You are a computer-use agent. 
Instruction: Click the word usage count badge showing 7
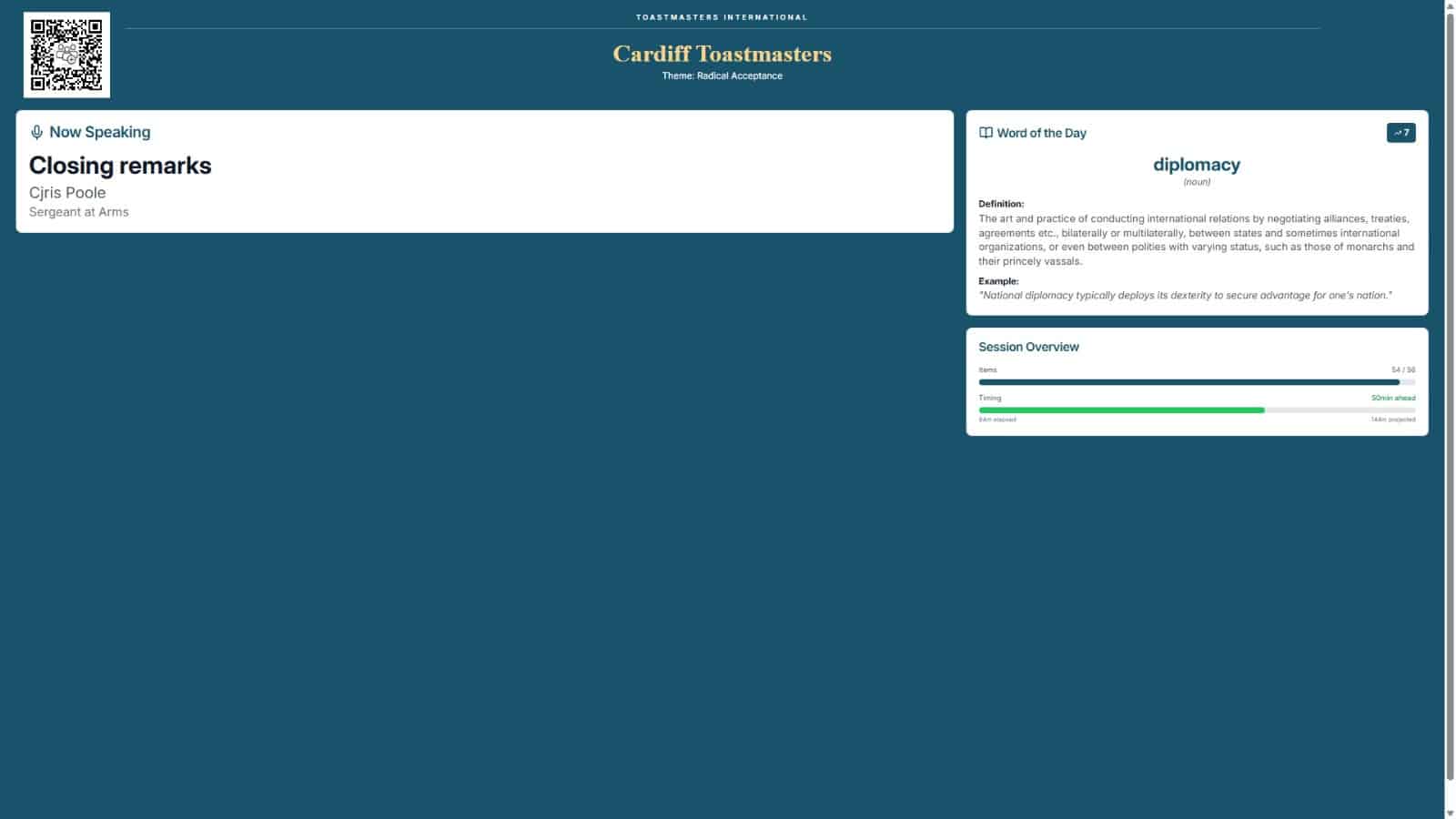pos(1400,133)
